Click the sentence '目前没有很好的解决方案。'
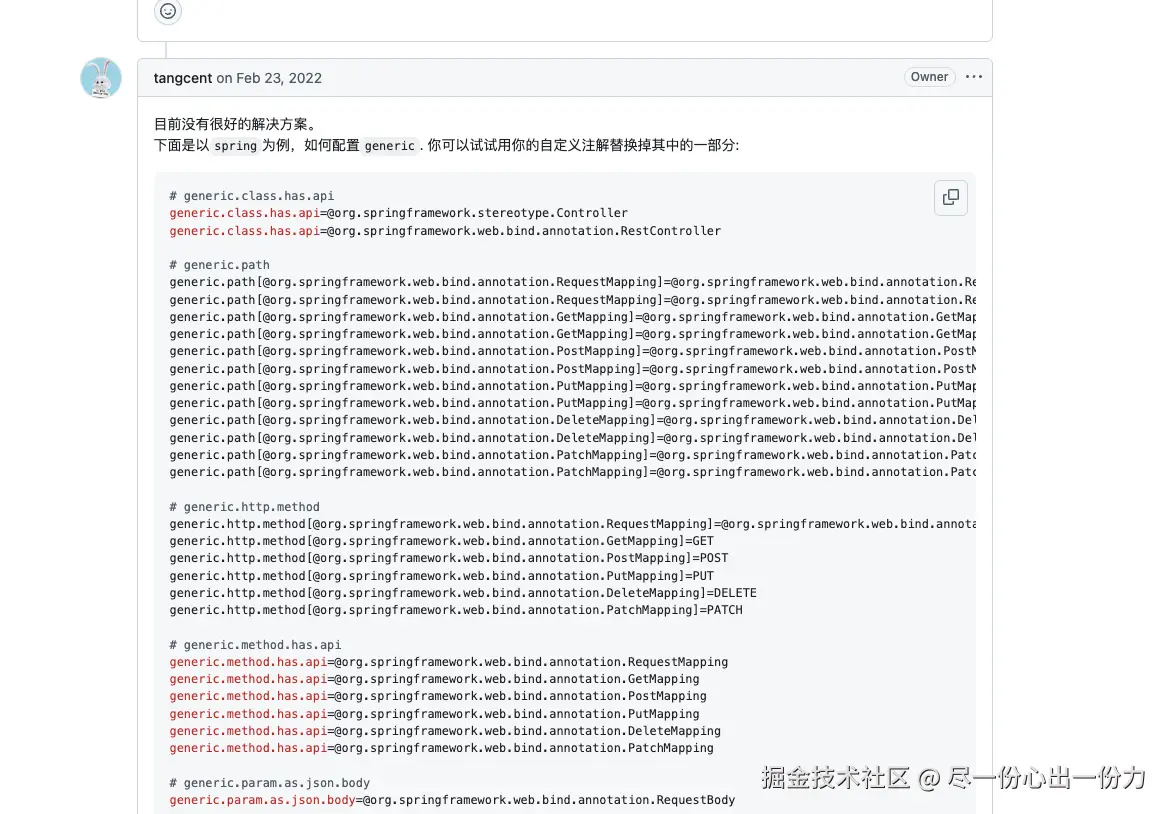Viewport: 1169px width, 814px height. (237, 124)
